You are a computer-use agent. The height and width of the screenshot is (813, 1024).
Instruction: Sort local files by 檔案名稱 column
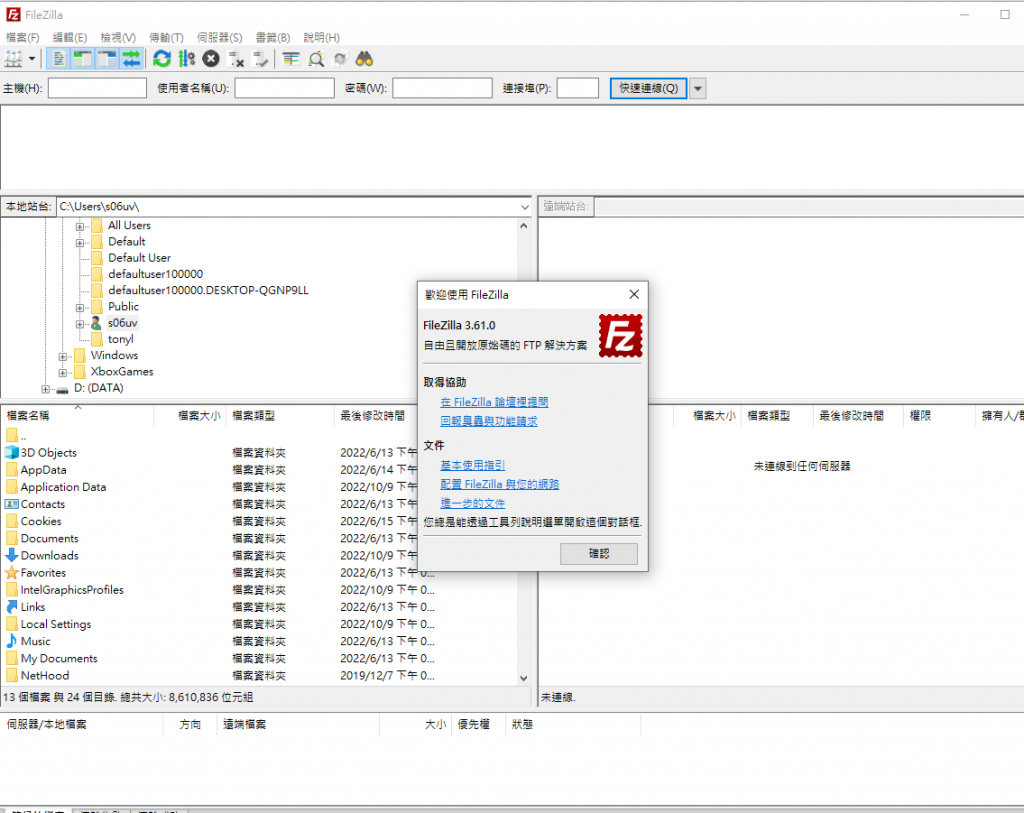click(77, 416)
